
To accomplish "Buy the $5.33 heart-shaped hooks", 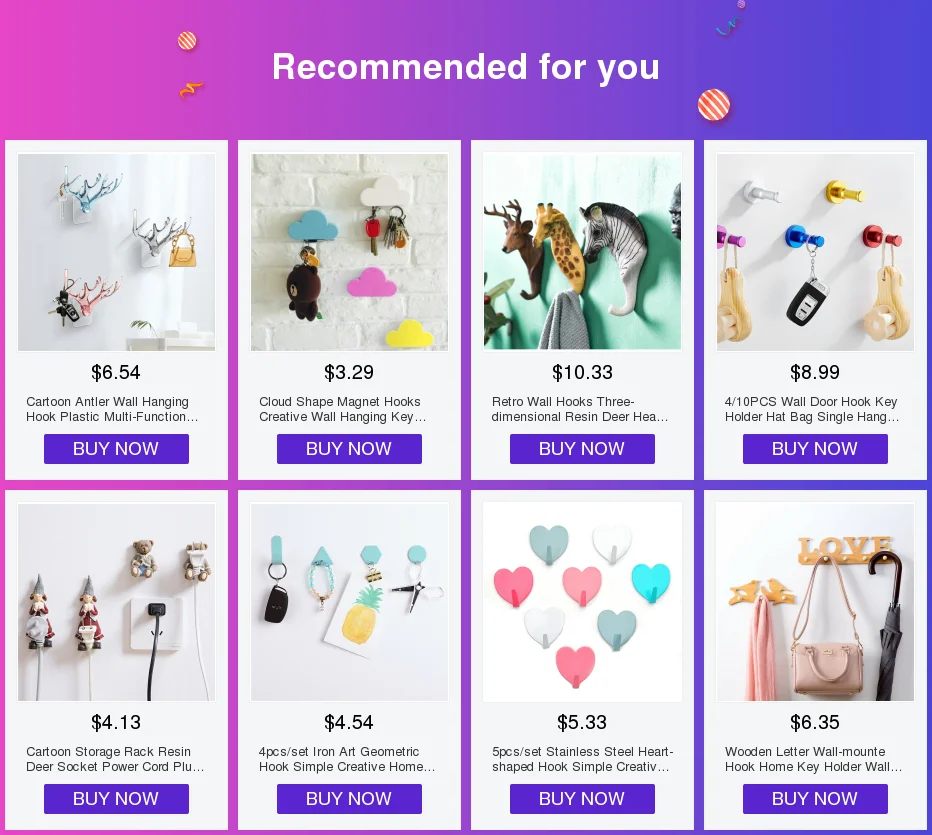I will [x=582, y=799].
